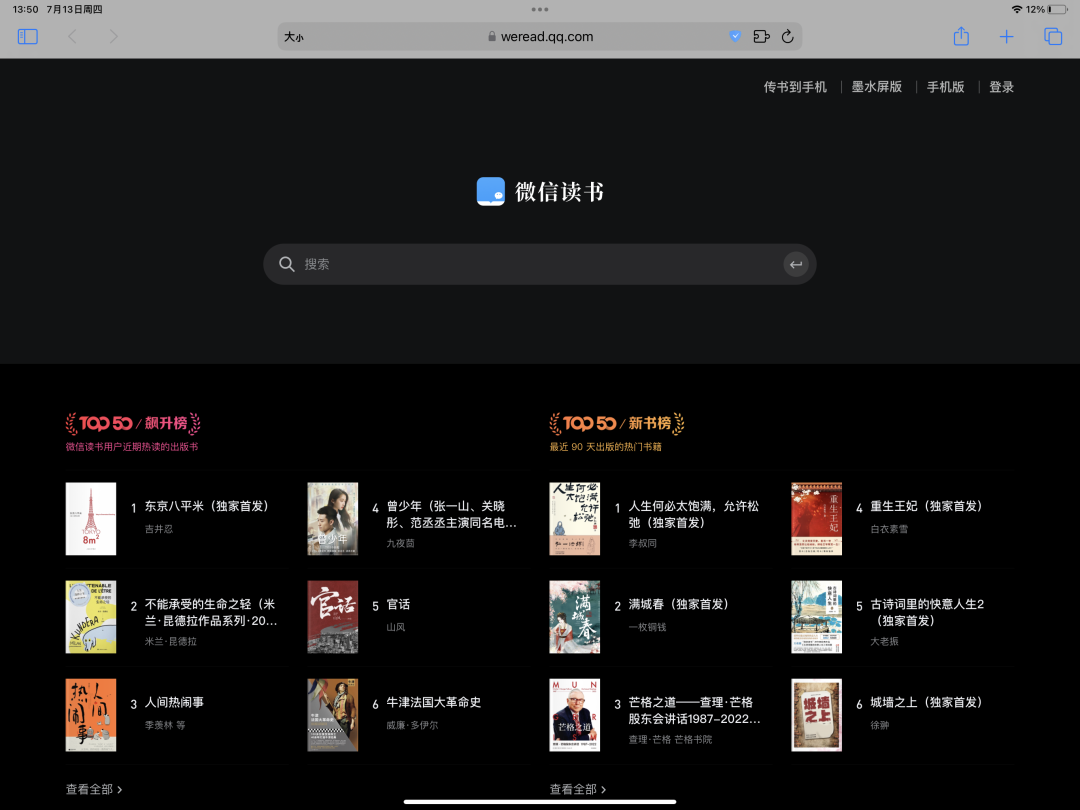Open the 古诗词里的快意人生2 book cover
The width and height of the screenshot is (1080, 810).
pyautogui.click(x=816, y=616)
